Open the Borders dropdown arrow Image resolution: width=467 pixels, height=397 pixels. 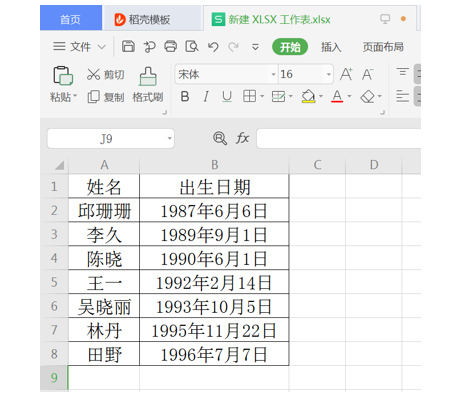pos(262,96)
